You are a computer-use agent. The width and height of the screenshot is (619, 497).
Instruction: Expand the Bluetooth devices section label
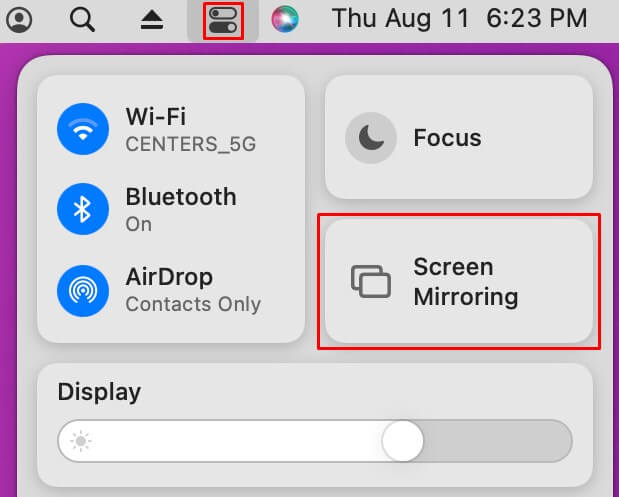181,209
